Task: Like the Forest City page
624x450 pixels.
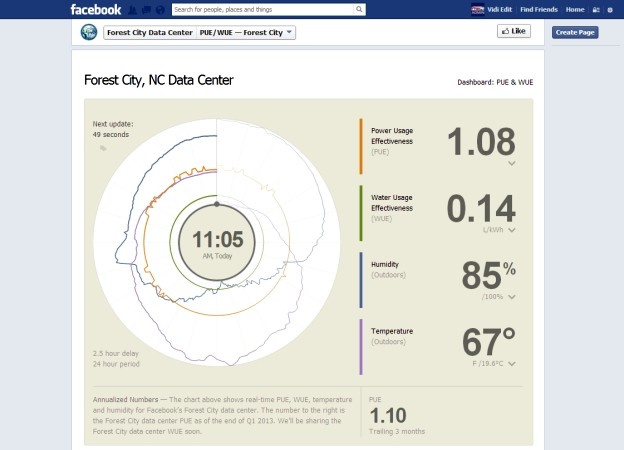Action: point(514,31)
